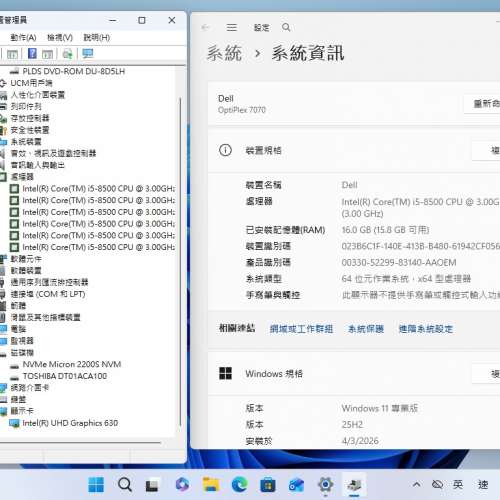Select the 磁碟機 category
The height and width of the screenshot is (500, 500).
point(22,353)
